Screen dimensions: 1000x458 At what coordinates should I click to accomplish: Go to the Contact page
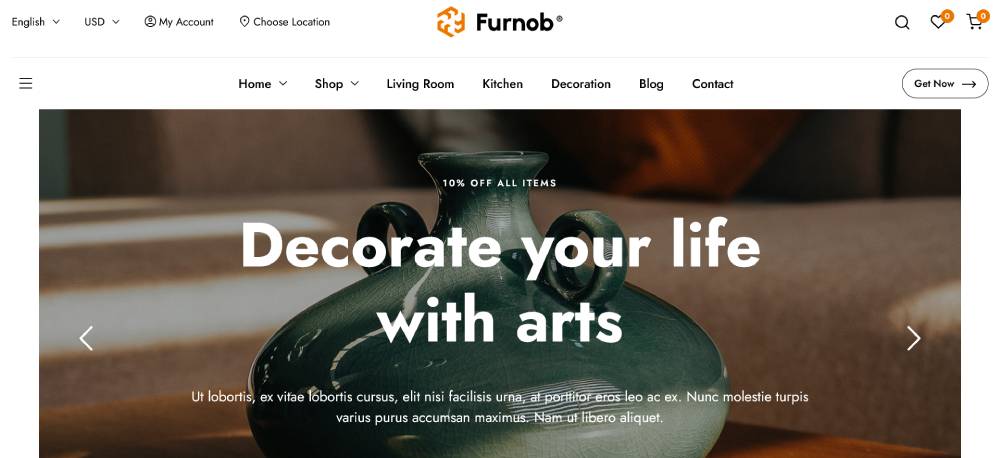(712, 84)
